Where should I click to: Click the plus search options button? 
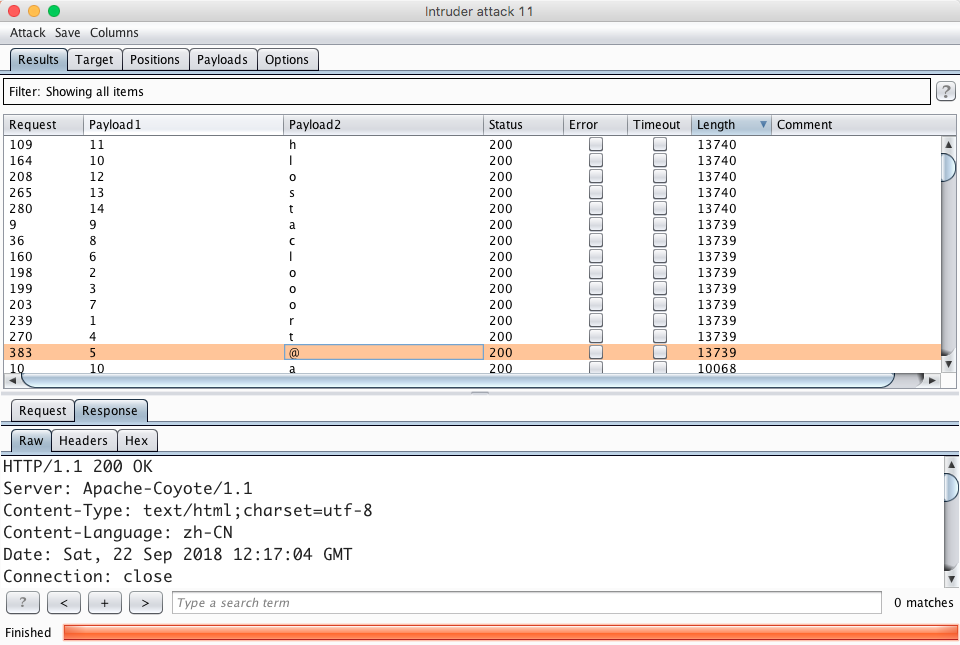pos(105,603)
